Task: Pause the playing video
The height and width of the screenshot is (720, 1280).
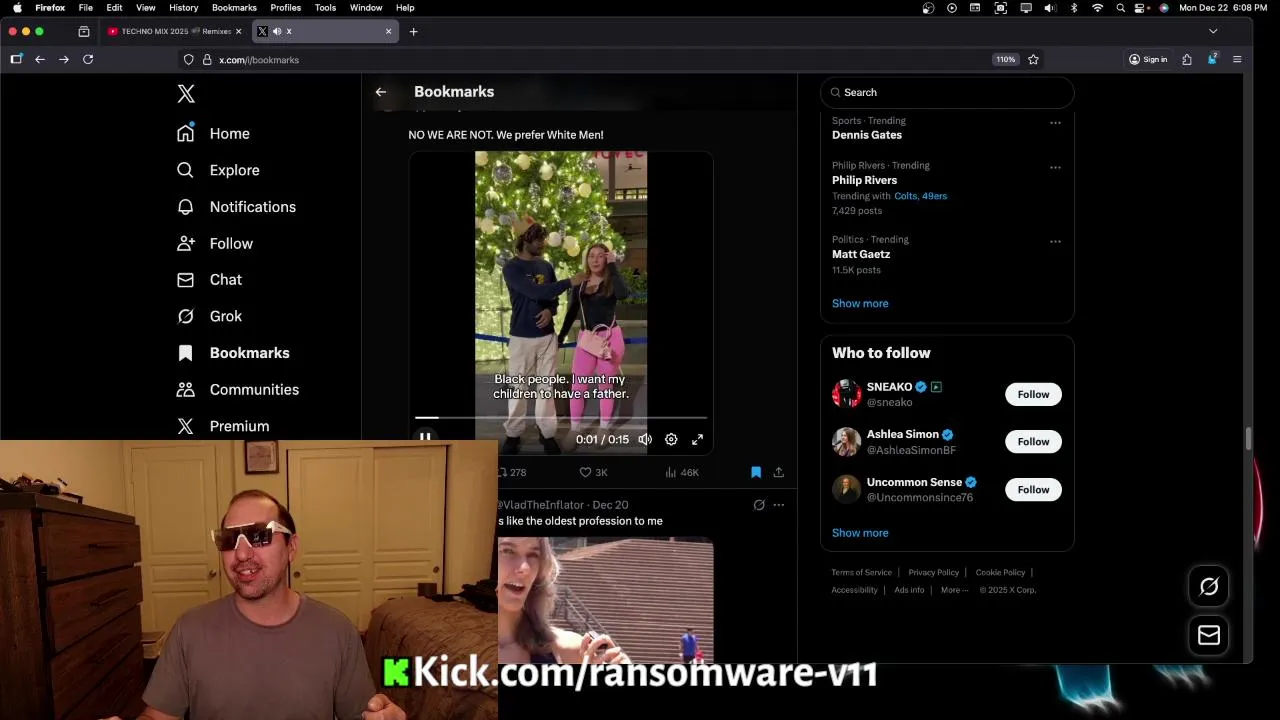Action: 425,438
